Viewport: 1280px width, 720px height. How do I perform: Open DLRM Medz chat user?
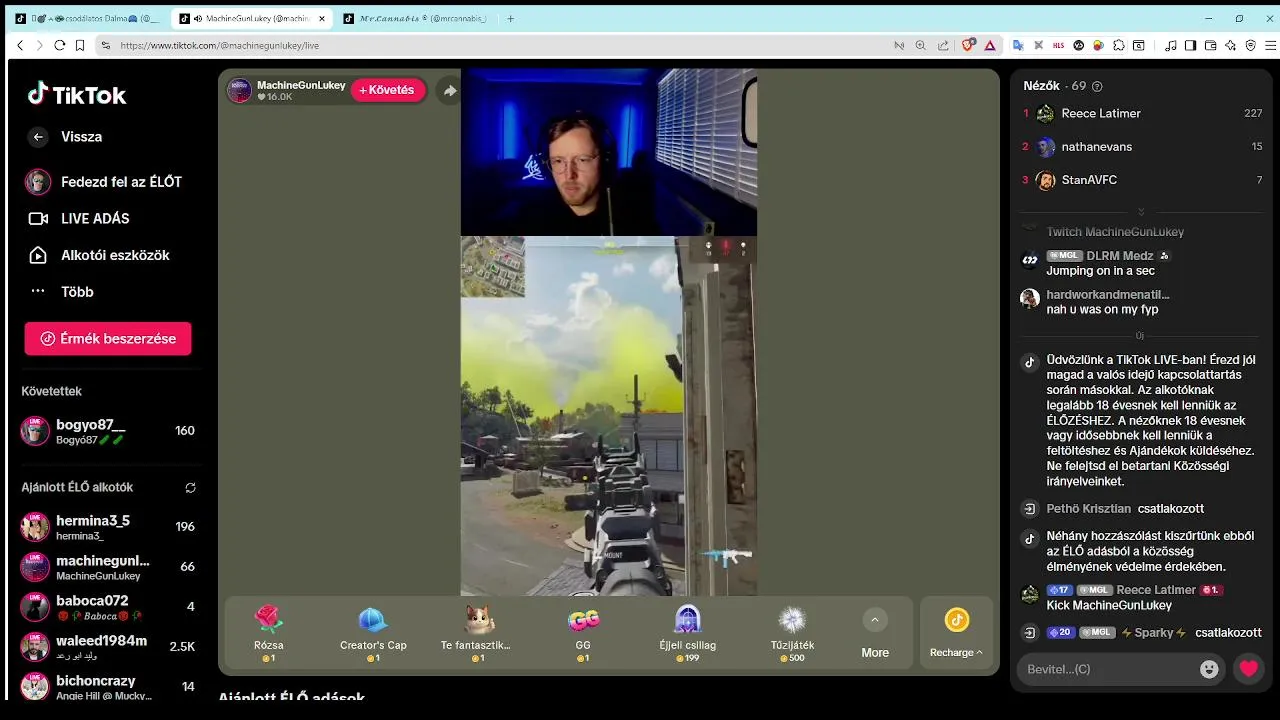[1120, 256]
